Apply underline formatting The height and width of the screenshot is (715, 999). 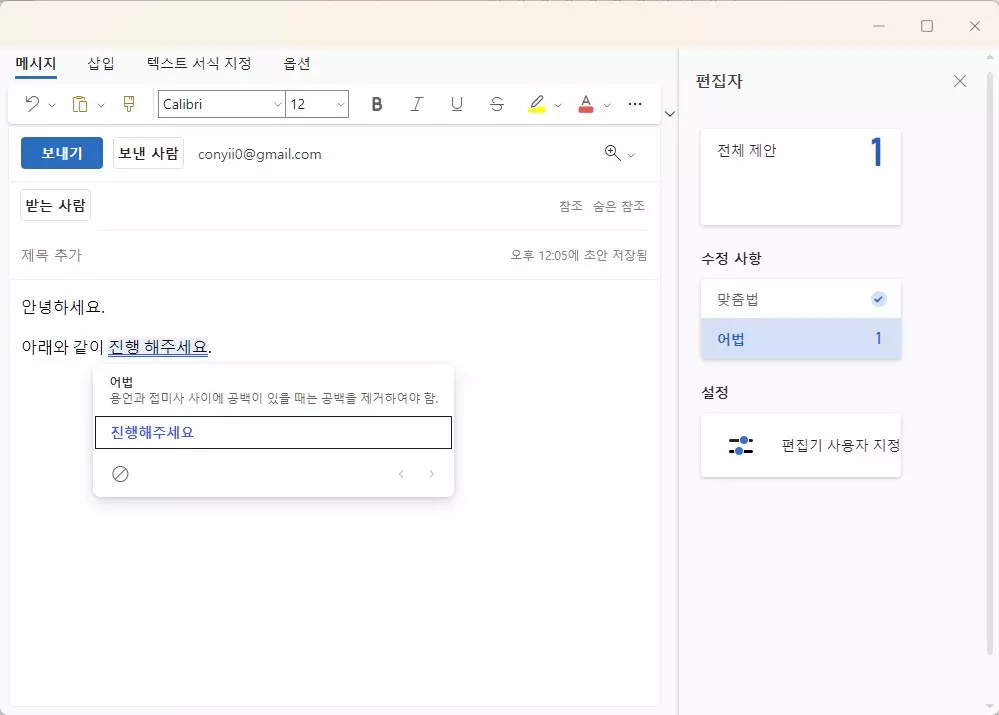tap(457, 103)
